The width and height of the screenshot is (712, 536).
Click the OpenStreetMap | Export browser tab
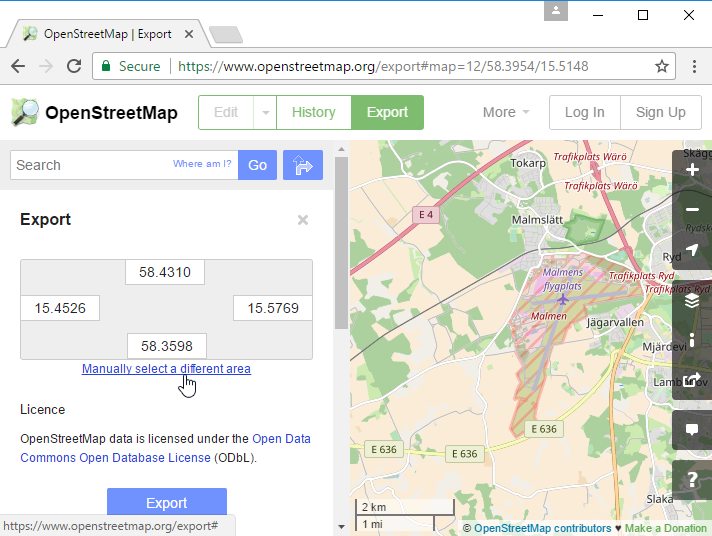pos(108,34)
